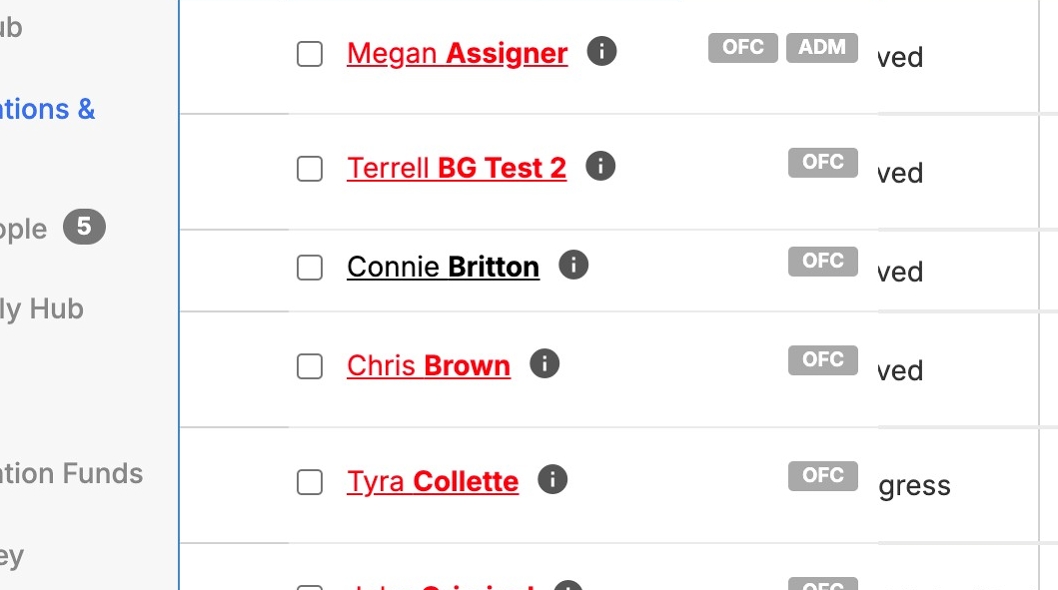Click ADM badge on Megan Assigner row
The image size is (1058, 590).
pyautogui.click(x=822, y=47)
